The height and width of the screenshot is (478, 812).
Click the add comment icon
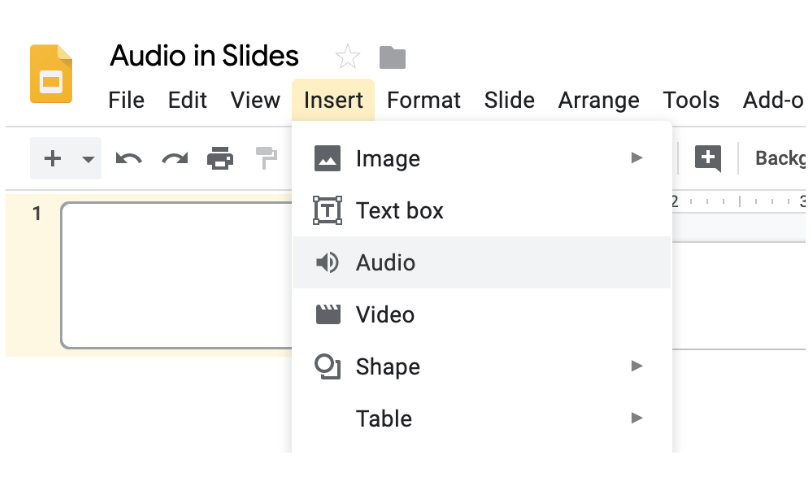click(x=708, y=158)
